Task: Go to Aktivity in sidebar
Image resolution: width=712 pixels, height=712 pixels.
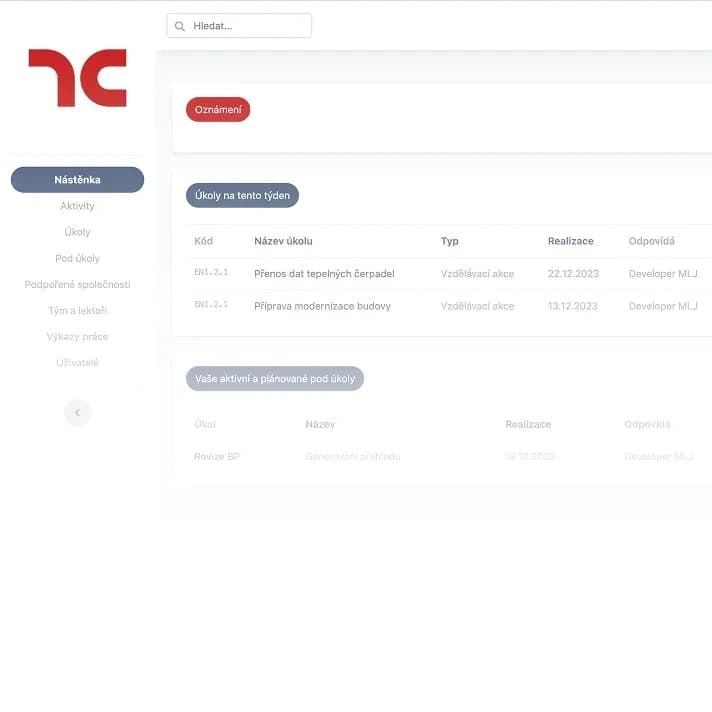Action: point(78,206)
